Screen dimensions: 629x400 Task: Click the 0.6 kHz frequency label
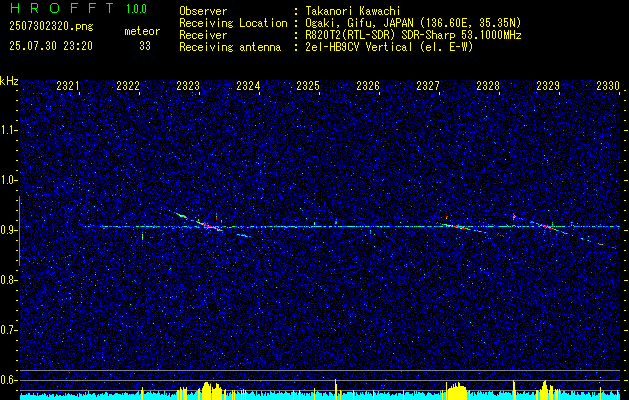click(8, 380)
